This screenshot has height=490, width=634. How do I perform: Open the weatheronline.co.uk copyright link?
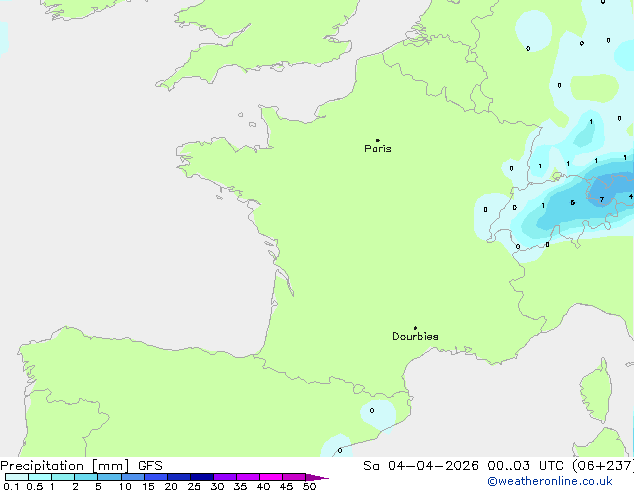point(550,481)
